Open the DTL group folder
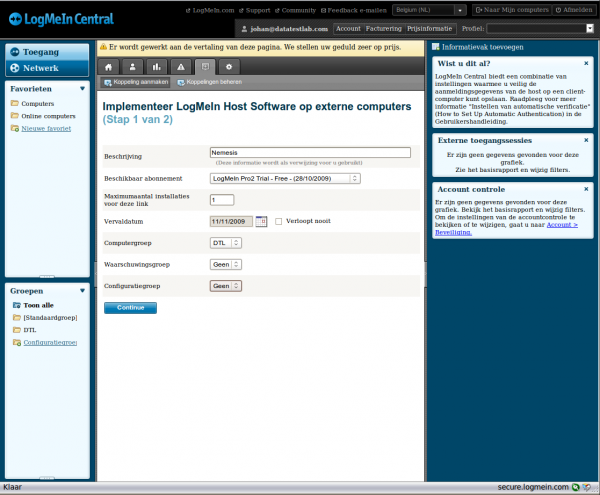600x495 pixels. pos(25,330)
